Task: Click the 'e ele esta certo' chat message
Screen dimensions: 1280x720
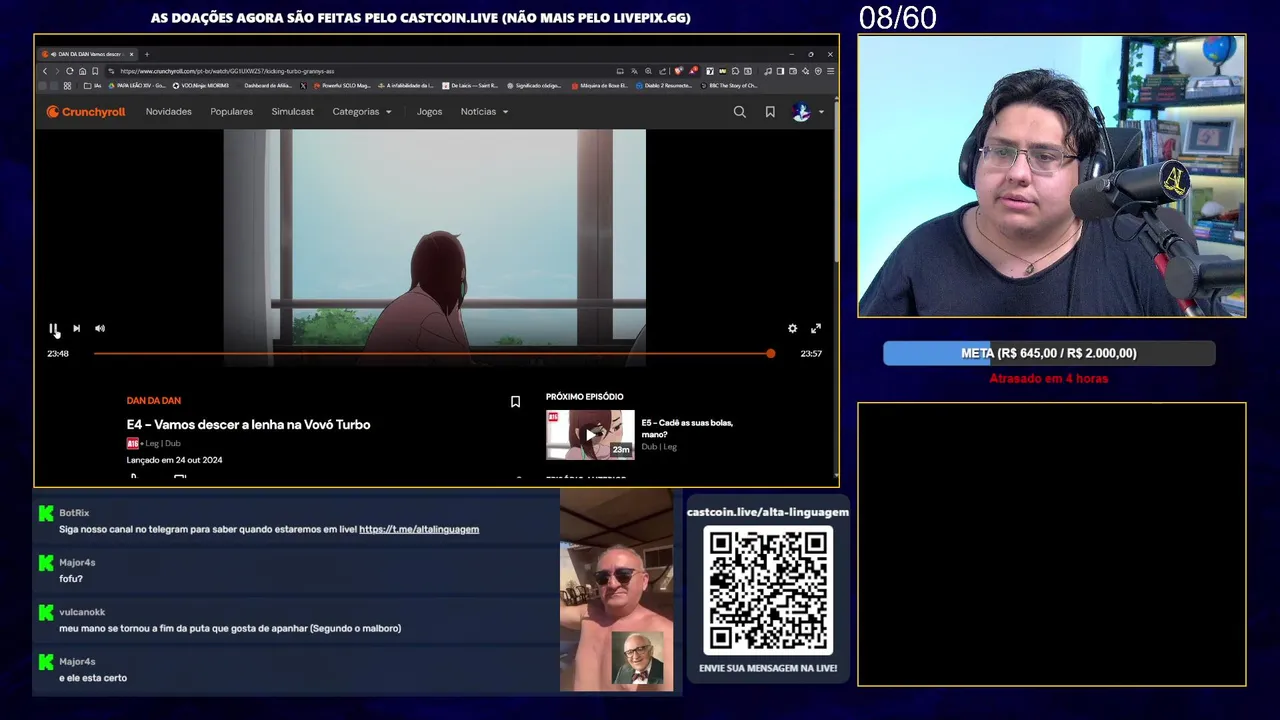Action: tap(93, 678)
